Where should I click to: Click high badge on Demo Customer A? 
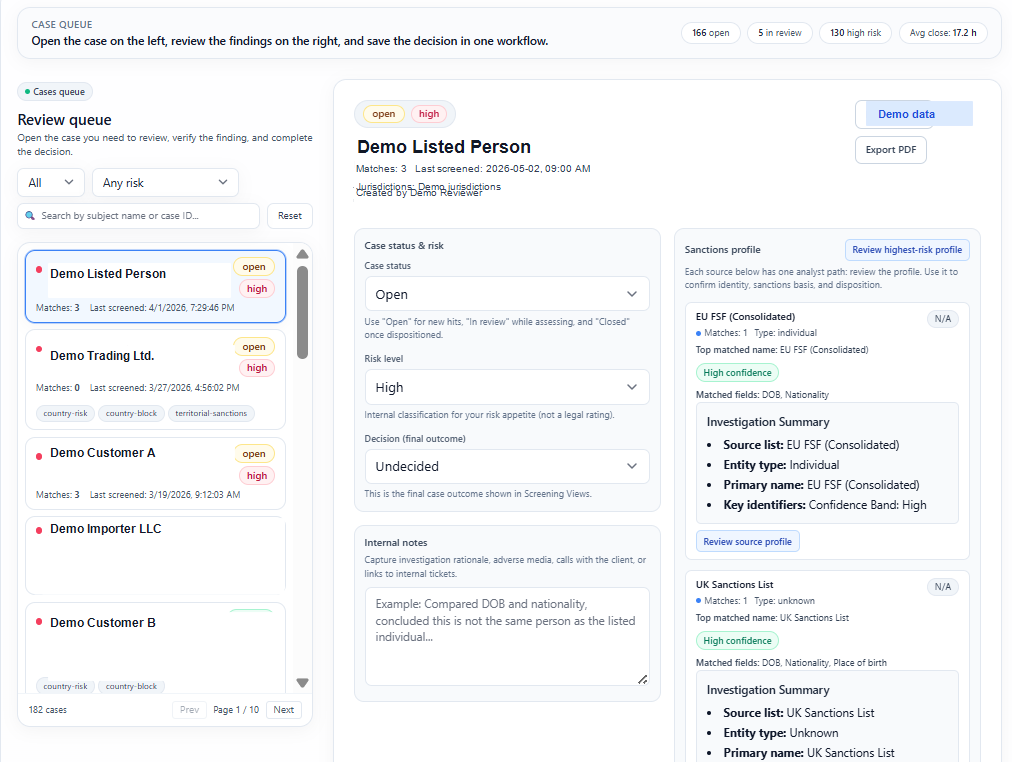coord(257,476)
